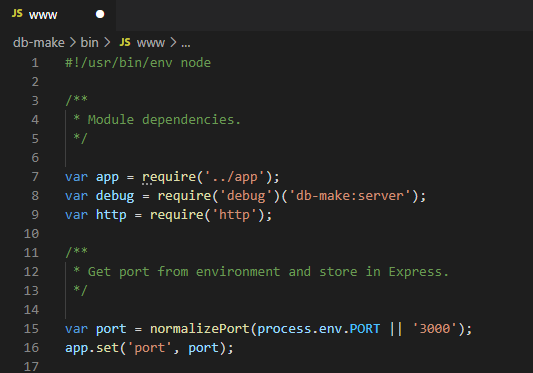Click the 'Module dependencies.' comment
Viewport: 533px width, 373px height.
tap(164, 120)
